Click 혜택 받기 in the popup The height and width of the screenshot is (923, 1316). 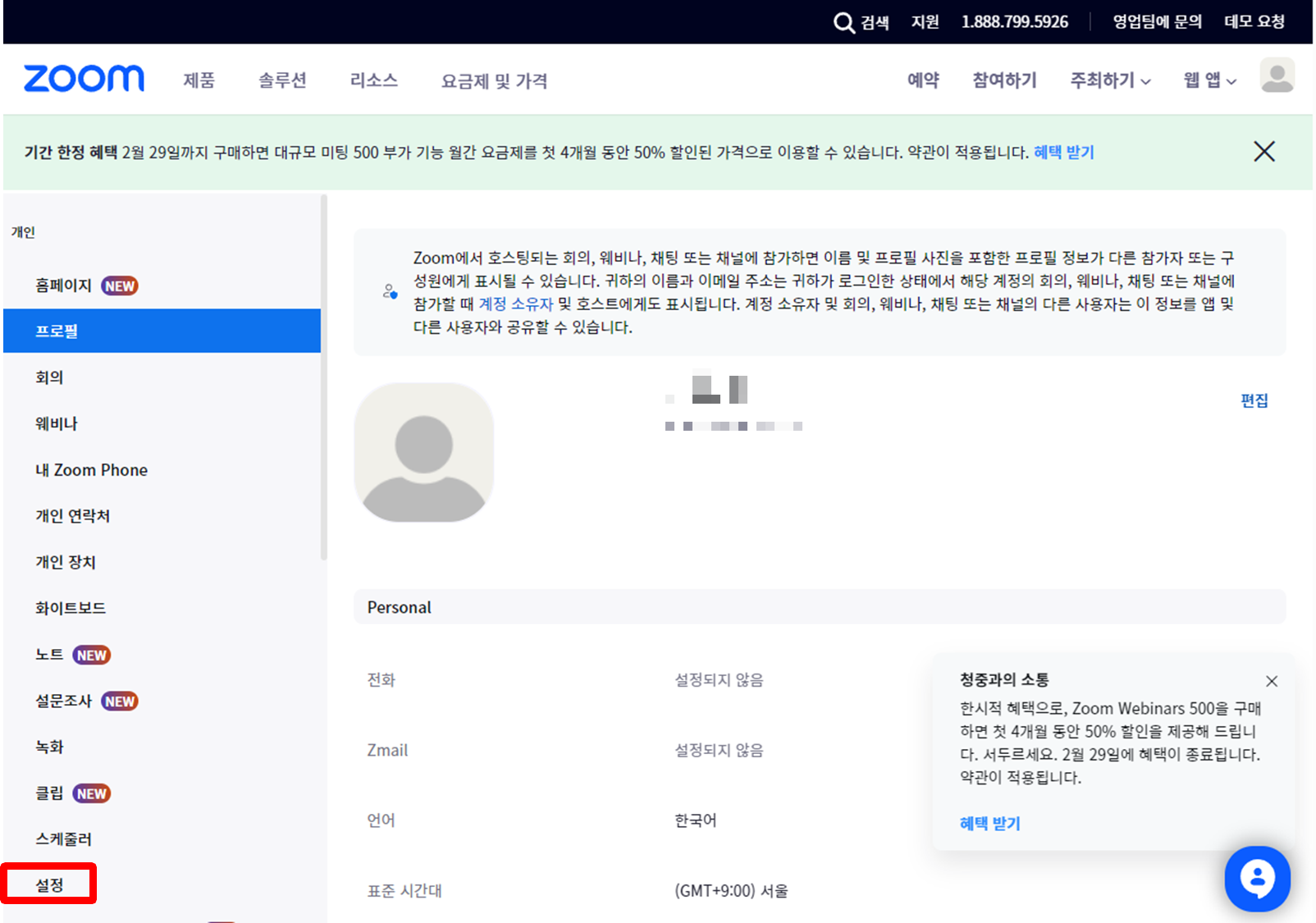coord(990,823)
